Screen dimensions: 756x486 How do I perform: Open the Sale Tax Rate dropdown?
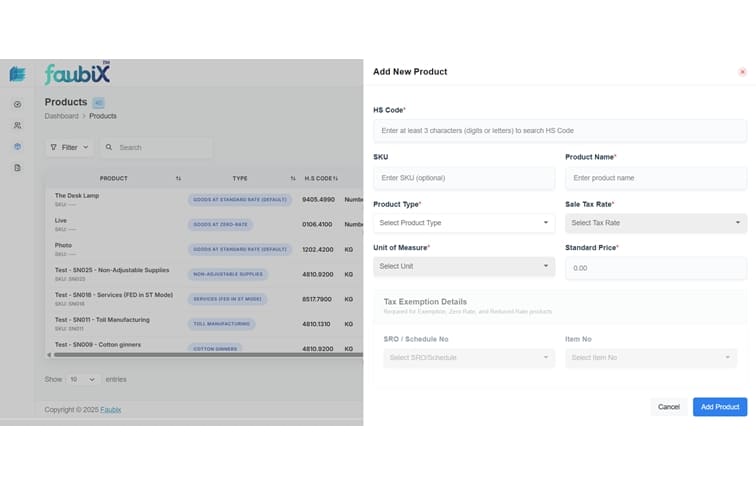click(x=655, y=223)
